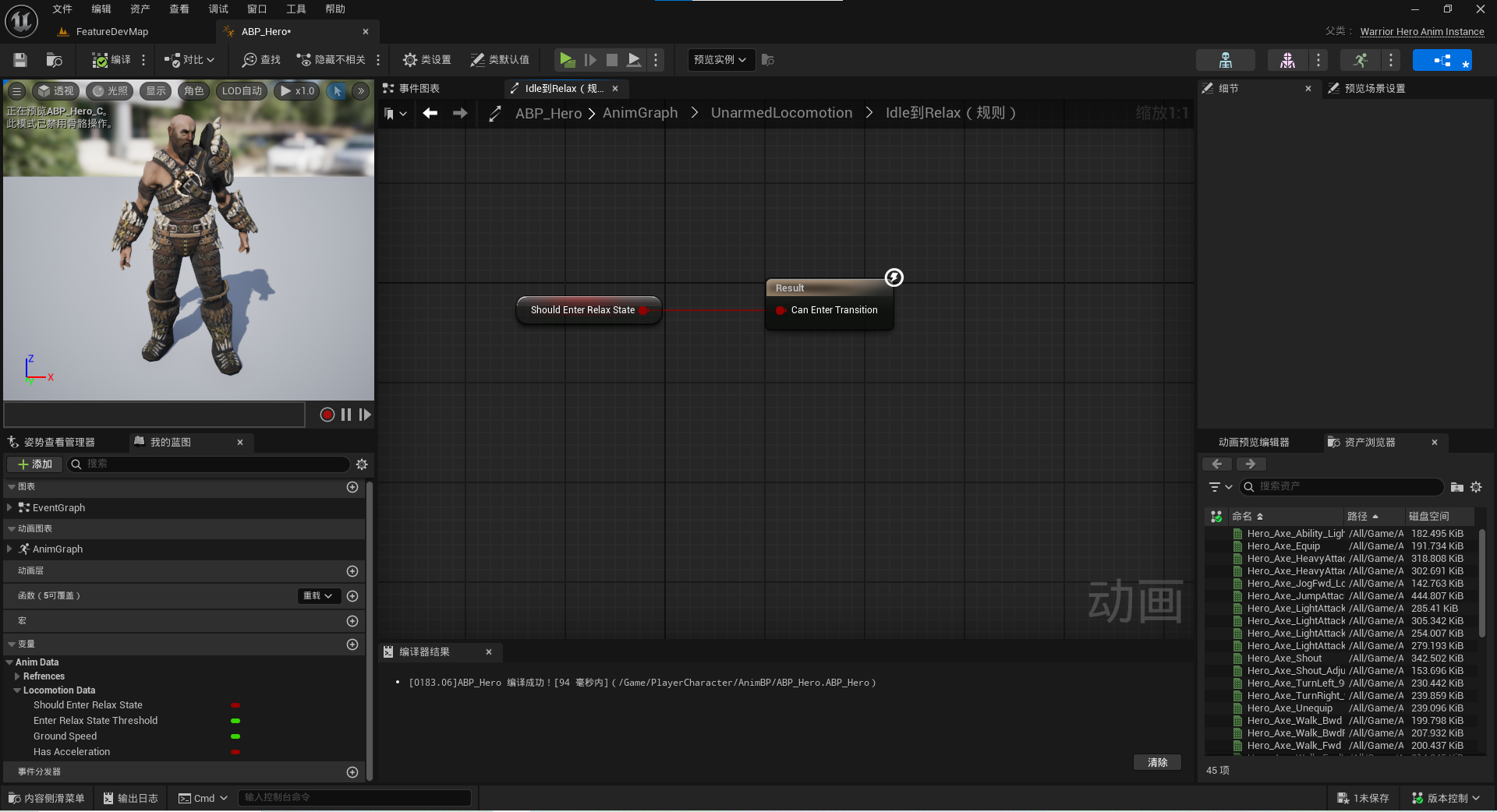The height and width of the screenshot is (812, 1497).
Task: Clear the compiler results with 清除
Action: [1157, 763]
